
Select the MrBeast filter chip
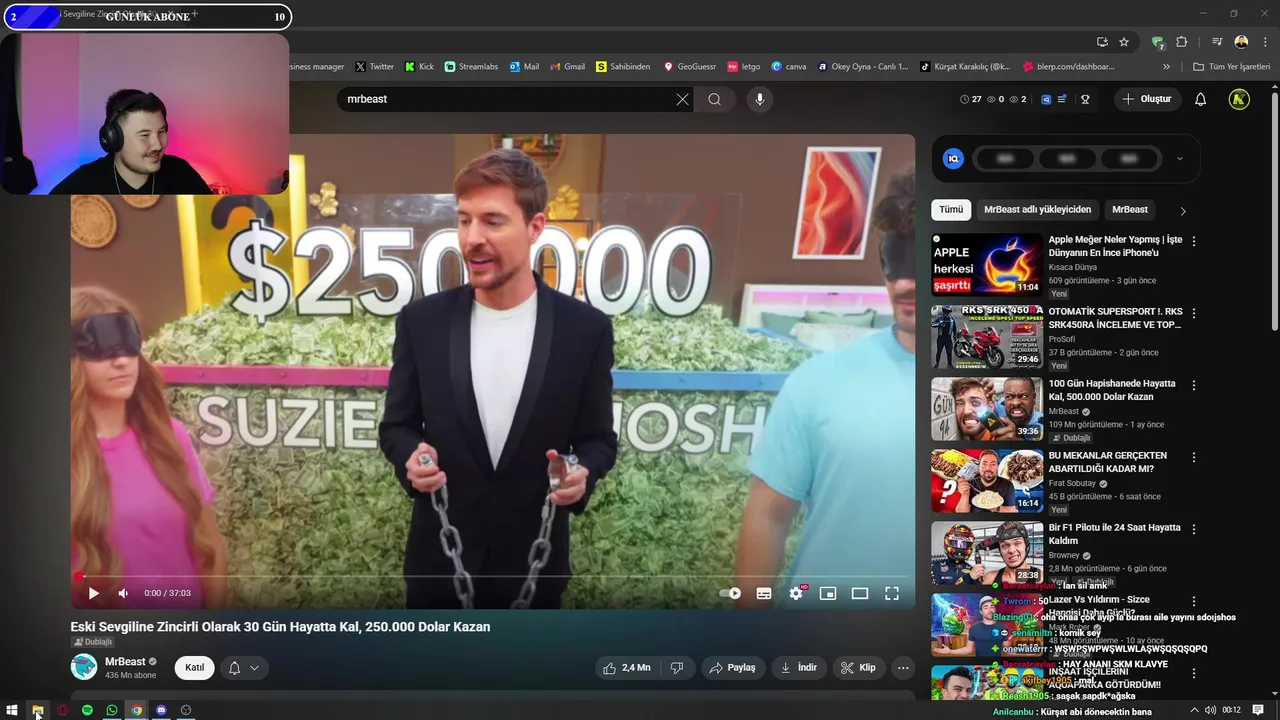pos(1130,210)
